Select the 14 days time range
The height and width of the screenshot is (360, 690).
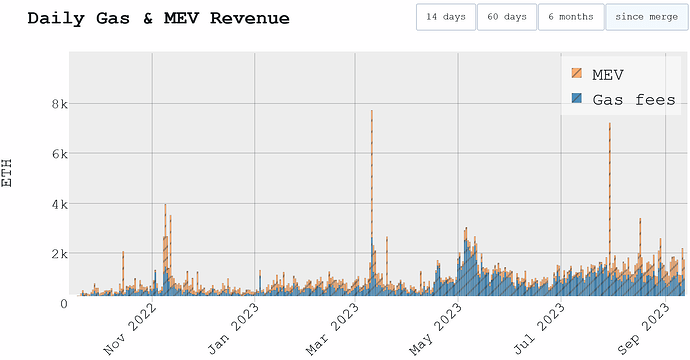click(446, 17)
